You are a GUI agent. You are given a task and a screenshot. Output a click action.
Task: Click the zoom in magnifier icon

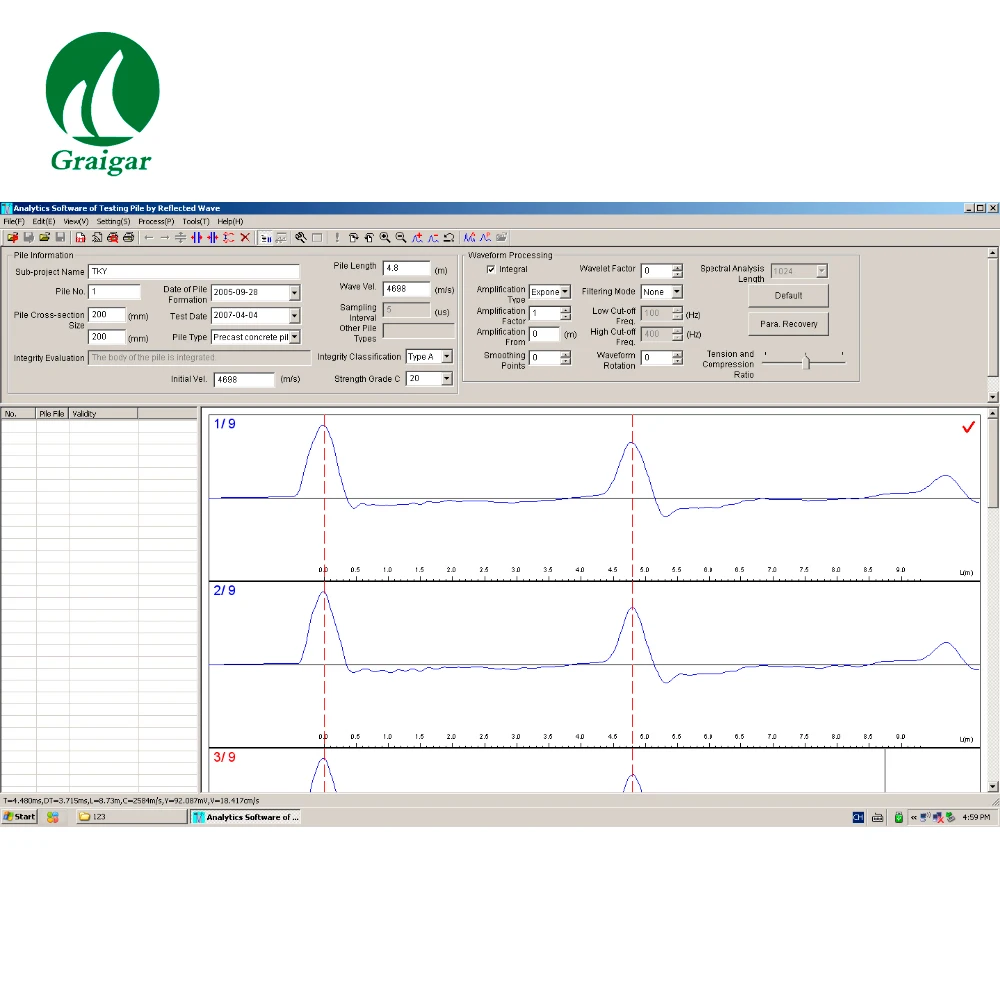385,238
